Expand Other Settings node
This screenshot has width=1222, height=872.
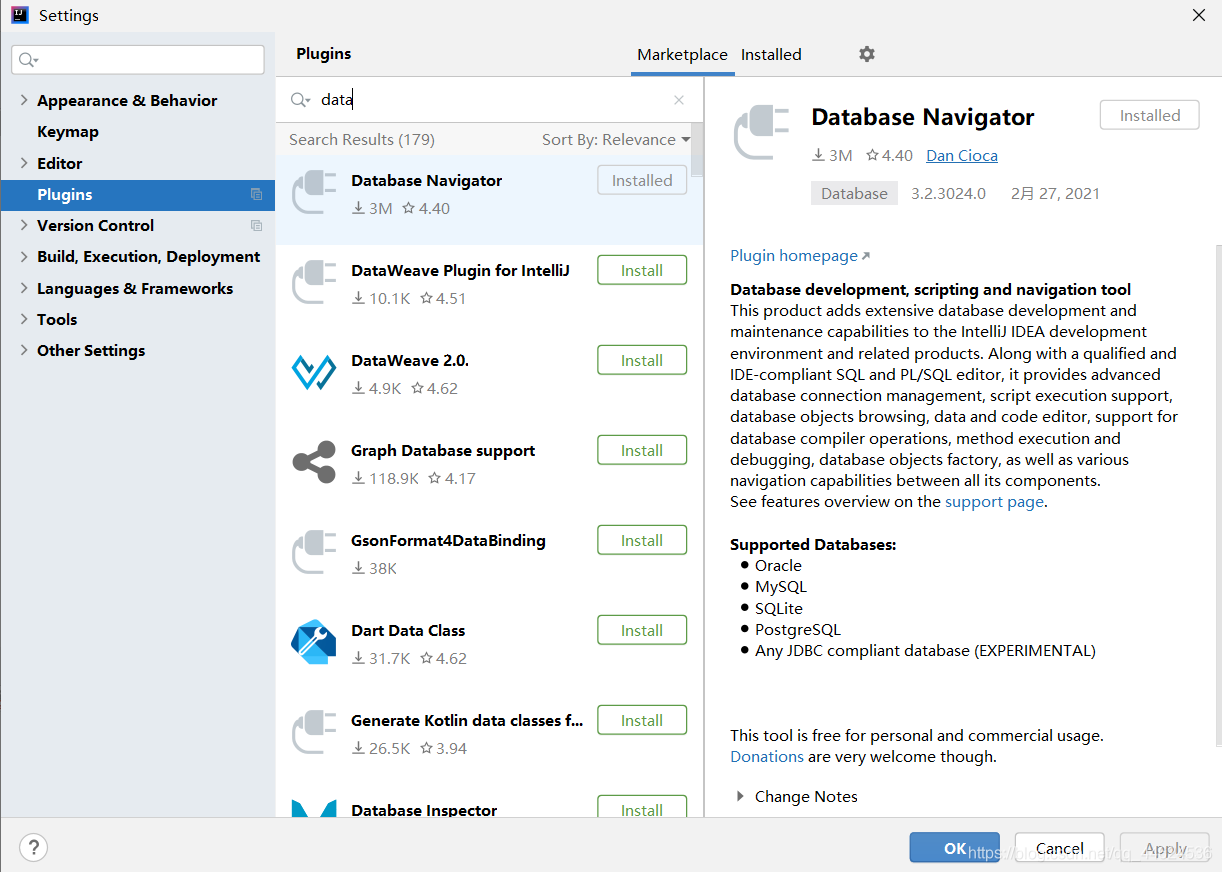click(24, 350)
